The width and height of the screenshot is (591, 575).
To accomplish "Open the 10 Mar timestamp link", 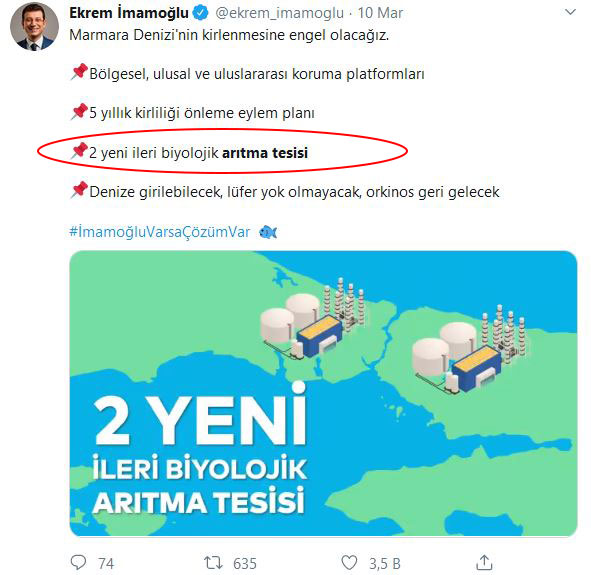I will 380,13.
